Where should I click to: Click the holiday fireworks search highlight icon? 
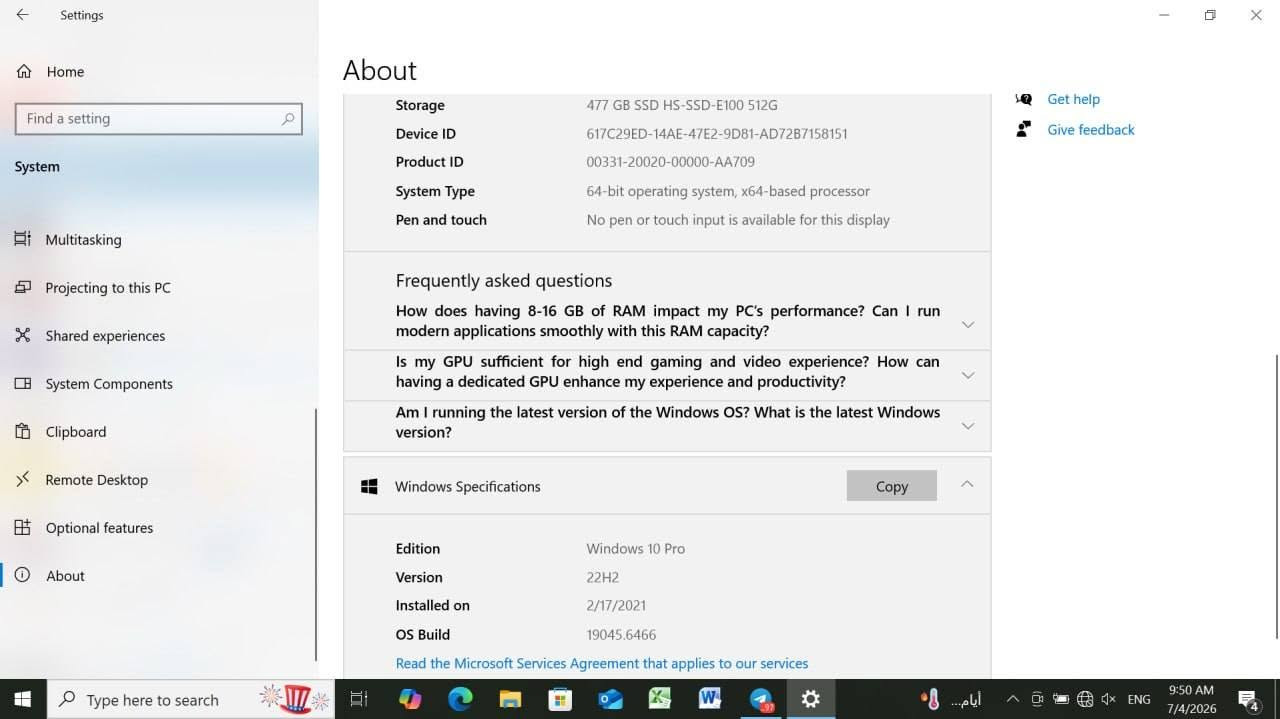point(295,698)
